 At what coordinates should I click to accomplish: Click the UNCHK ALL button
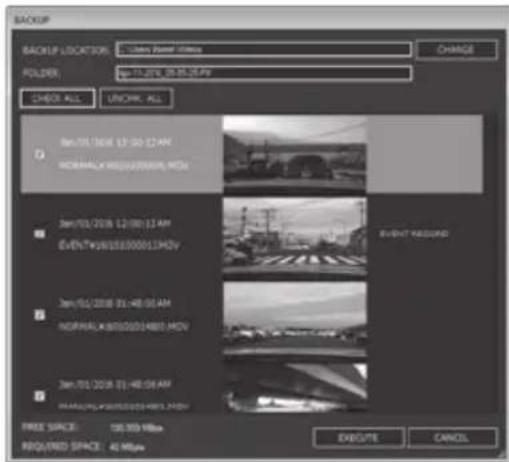(136, 98)
